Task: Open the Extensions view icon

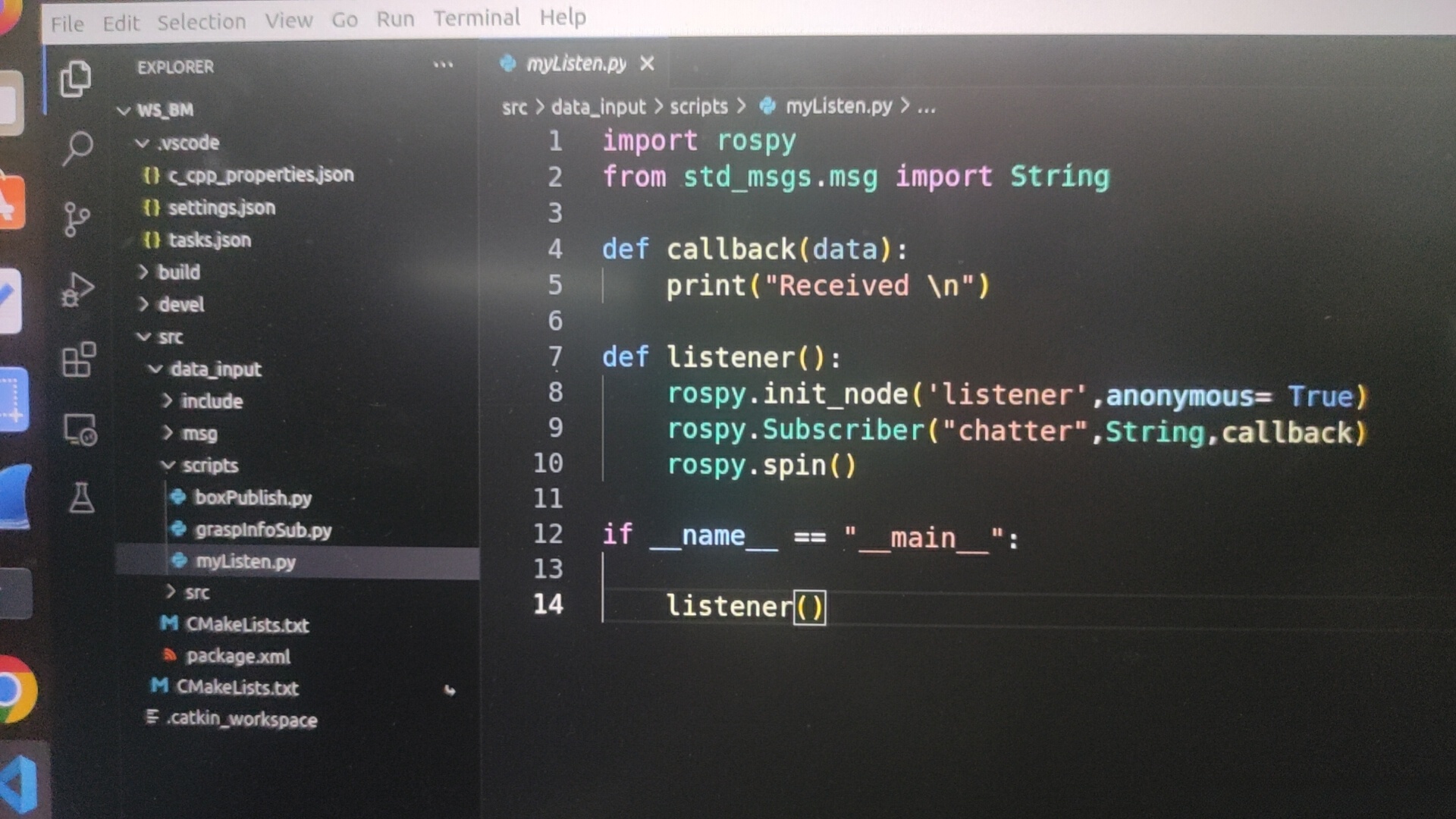Action: (78, 359)
